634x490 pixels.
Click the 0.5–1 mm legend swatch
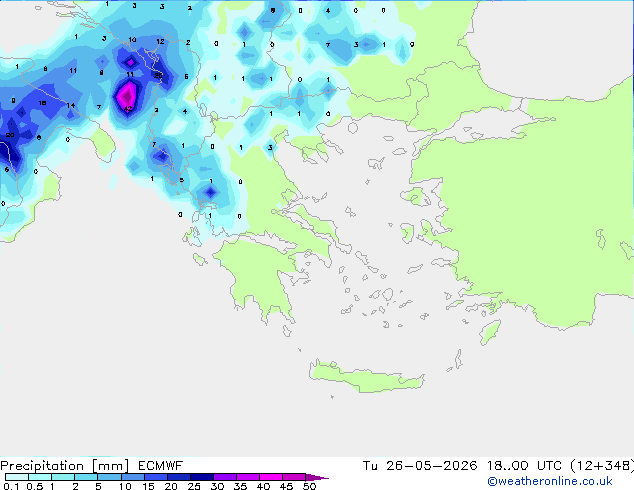click(x=40, y=477)
